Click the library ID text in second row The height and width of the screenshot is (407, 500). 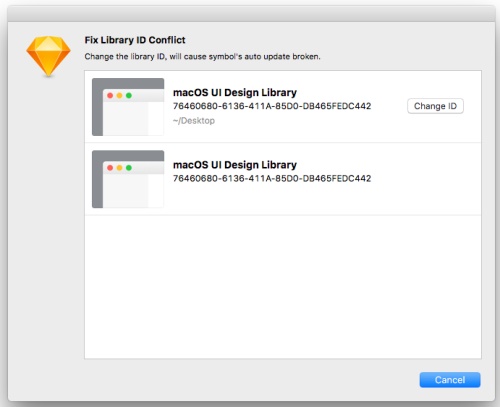coord(272,178)
